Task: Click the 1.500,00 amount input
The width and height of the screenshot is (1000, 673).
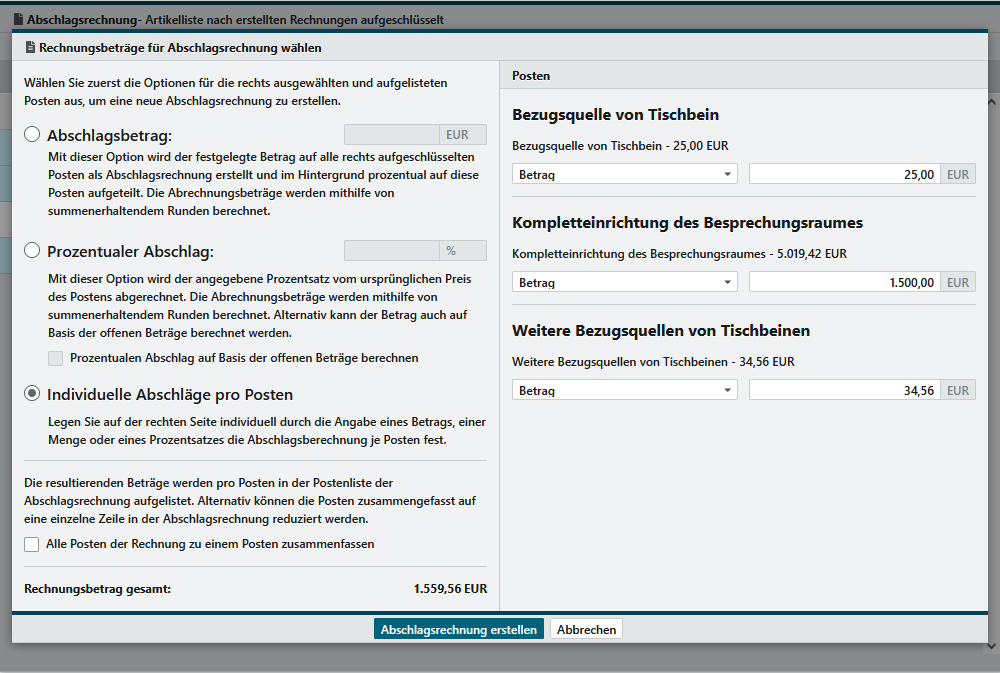Action: tap(844, 282)
